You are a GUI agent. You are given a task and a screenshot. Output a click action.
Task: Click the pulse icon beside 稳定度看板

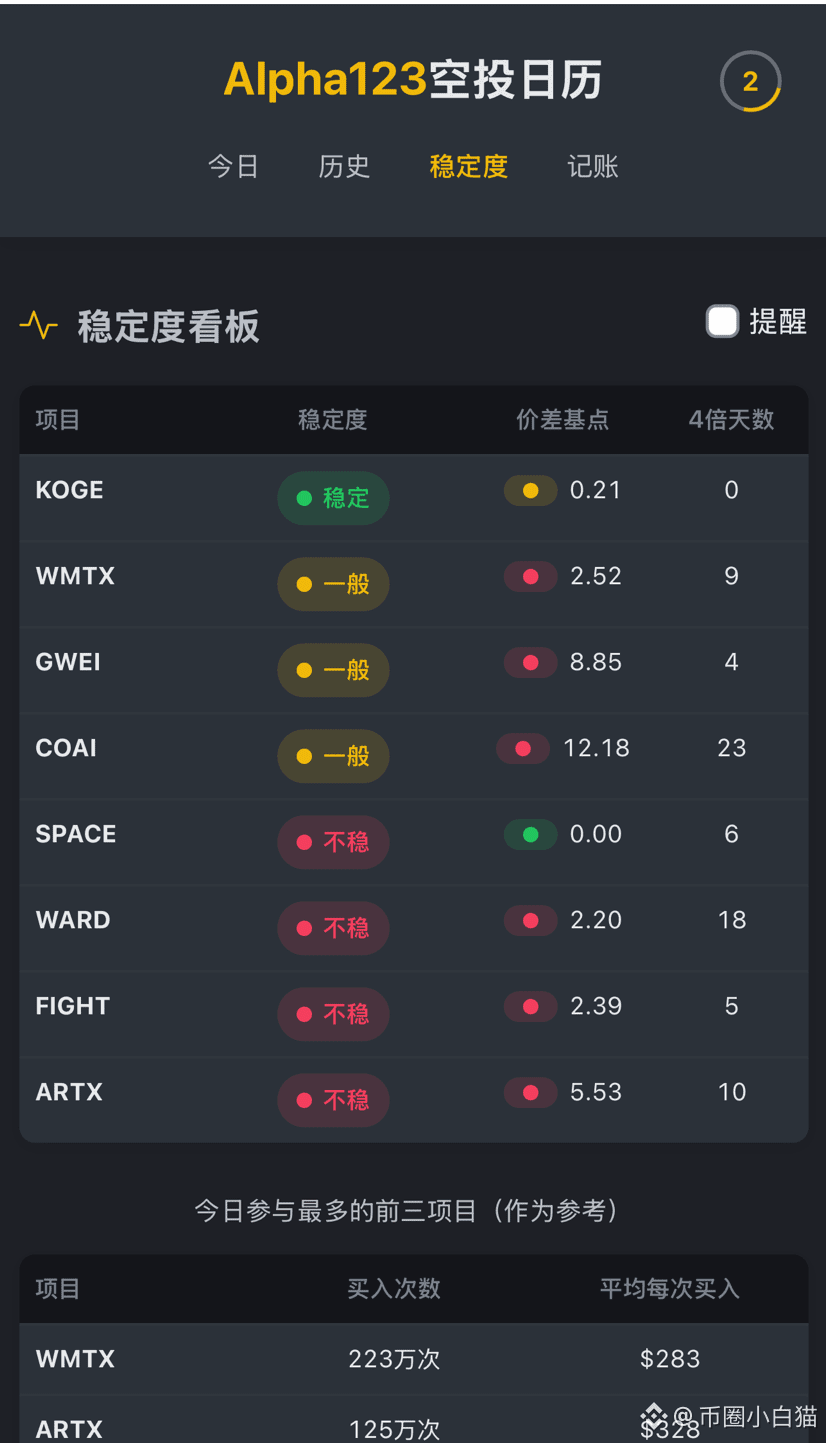(38, 325)
